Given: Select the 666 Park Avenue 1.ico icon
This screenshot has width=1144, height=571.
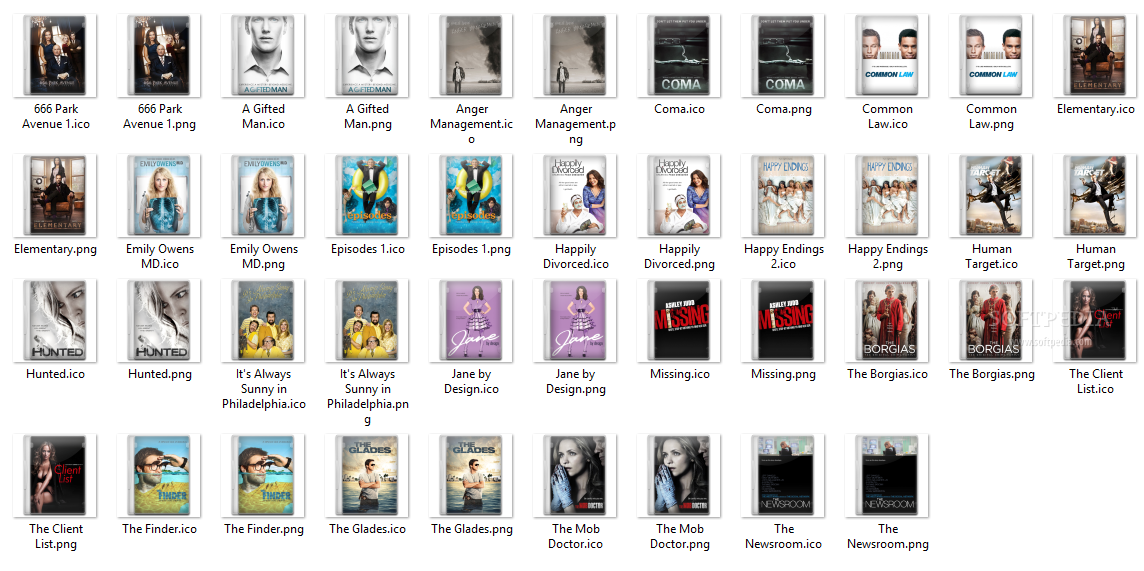Looking at the screenshot, I should (55, 55).
